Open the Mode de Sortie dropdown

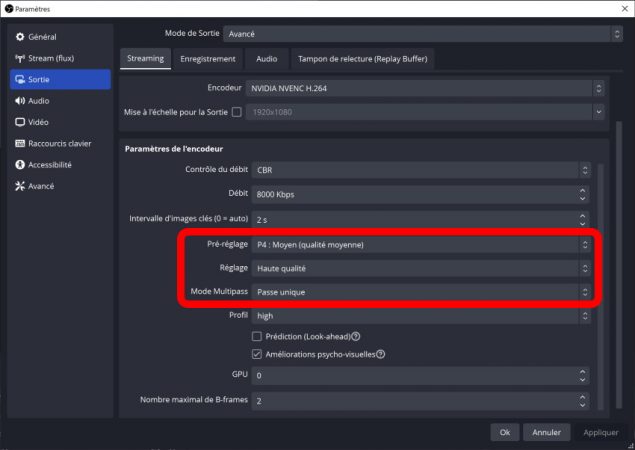click(x=423, y=34)
